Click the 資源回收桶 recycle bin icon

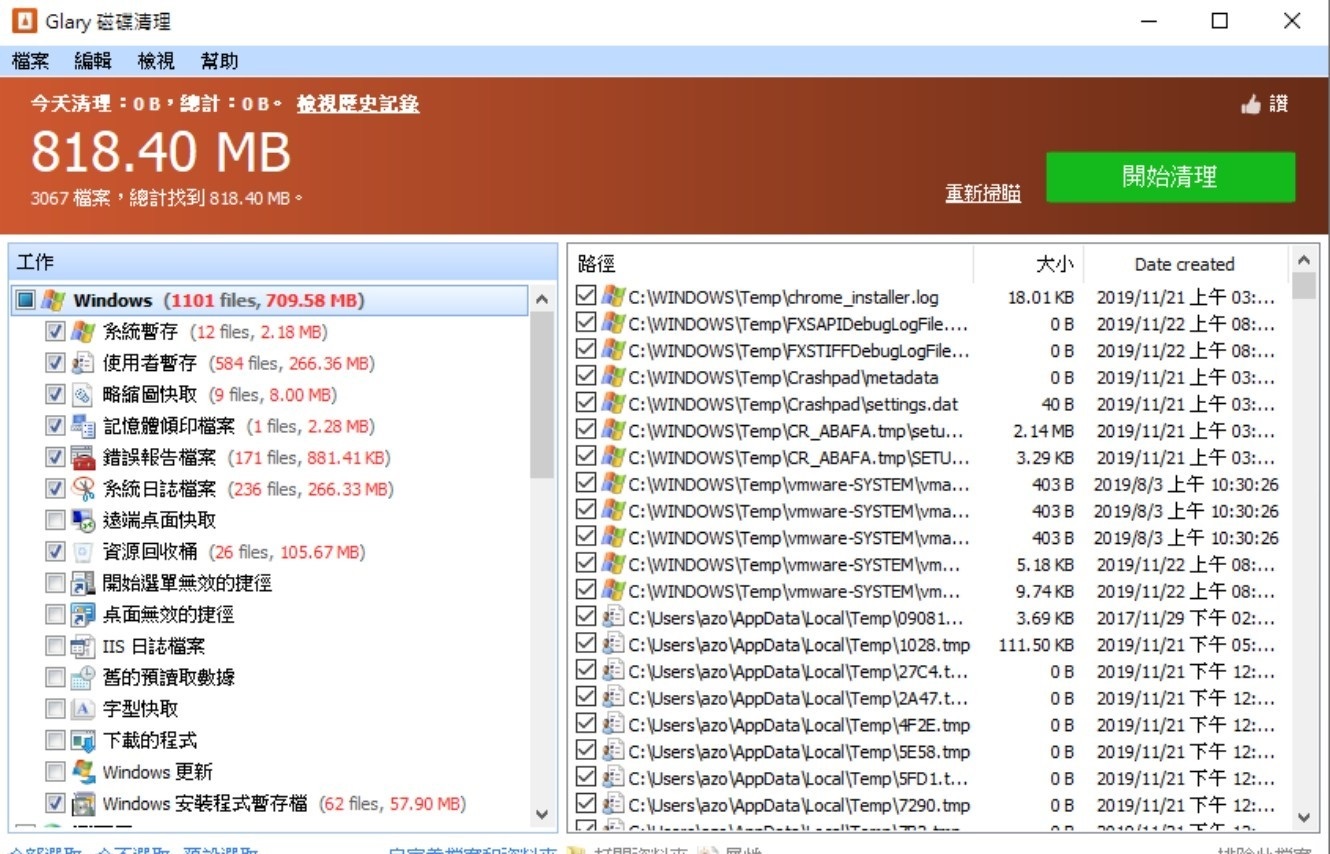coord(83,552)
